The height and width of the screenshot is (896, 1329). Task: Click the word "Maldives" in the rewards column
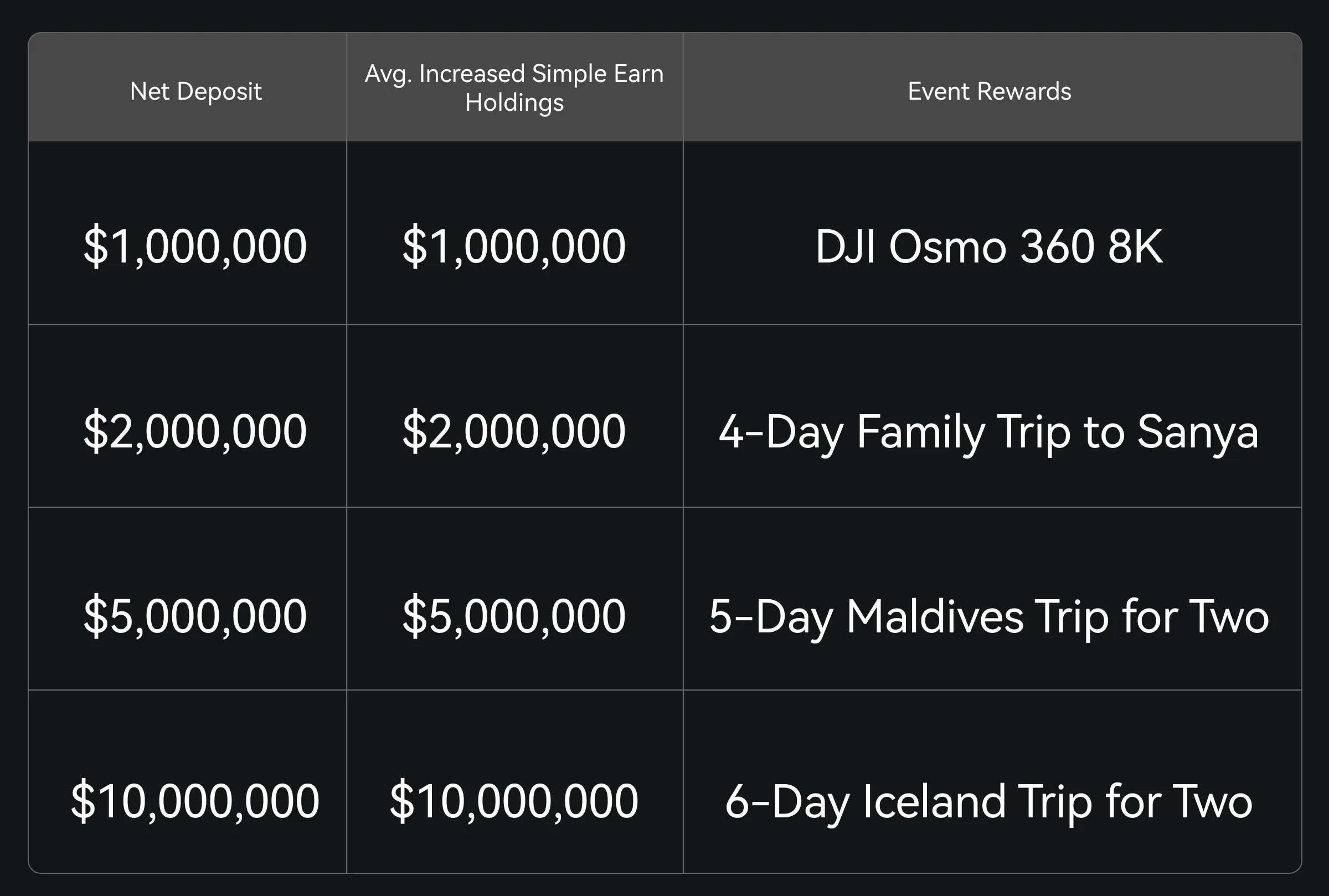(935, 617)
